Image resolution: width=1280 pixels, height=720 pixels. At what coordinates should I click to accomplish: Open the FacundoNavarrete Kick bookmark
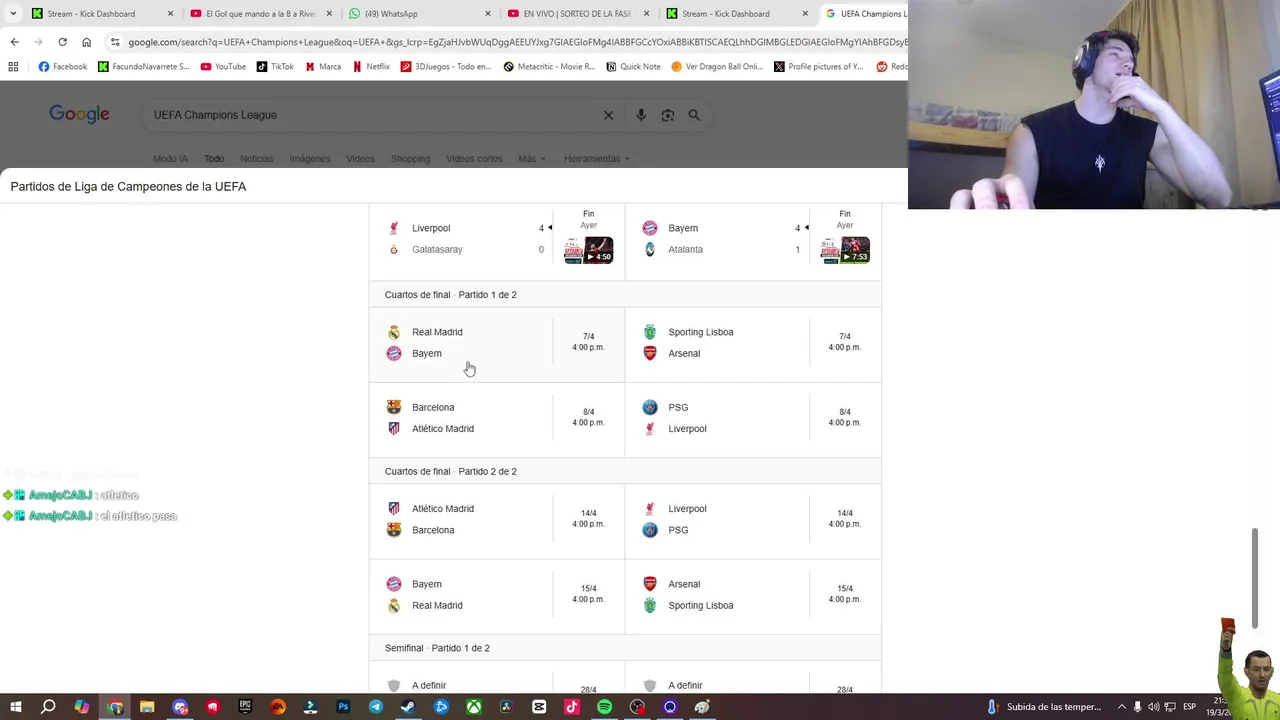click(143, 67)
